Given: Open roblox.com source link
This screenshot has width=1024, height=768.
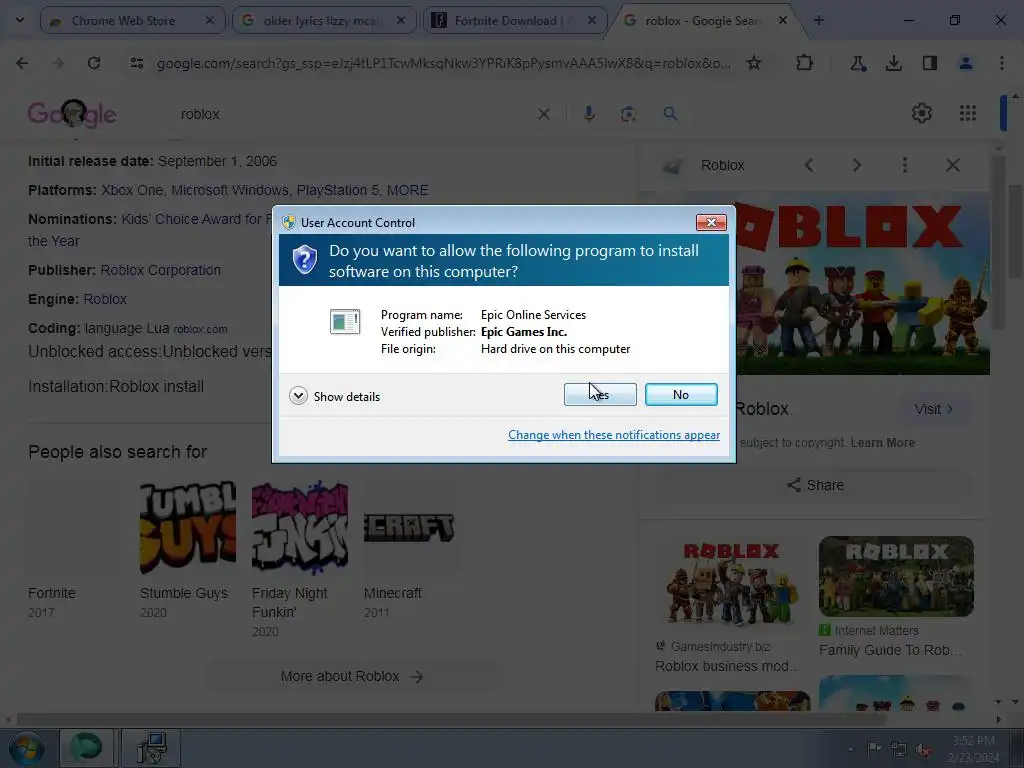Looking at the screenshot, I should [x=200, y=329].
